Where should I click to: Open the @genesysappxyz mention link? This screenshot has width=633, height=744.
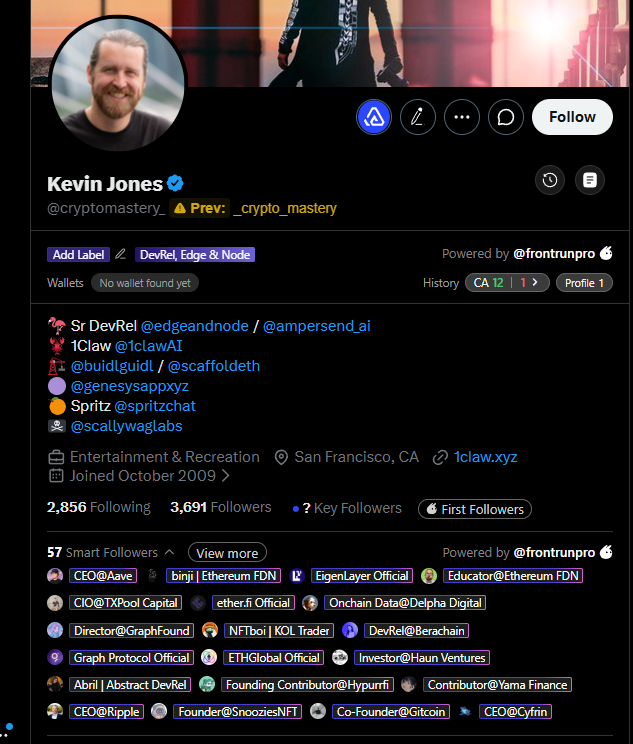130,386
